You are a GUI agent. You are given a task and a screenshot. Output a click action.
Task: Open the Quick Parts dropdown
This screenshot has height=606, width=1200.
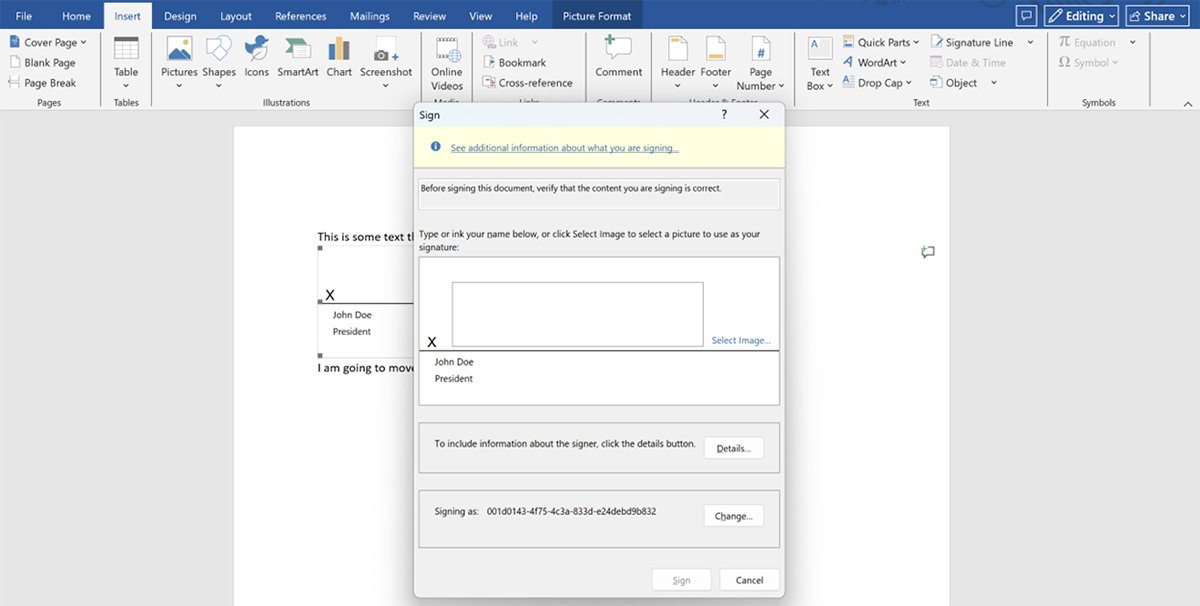click(x=882, y=43)
